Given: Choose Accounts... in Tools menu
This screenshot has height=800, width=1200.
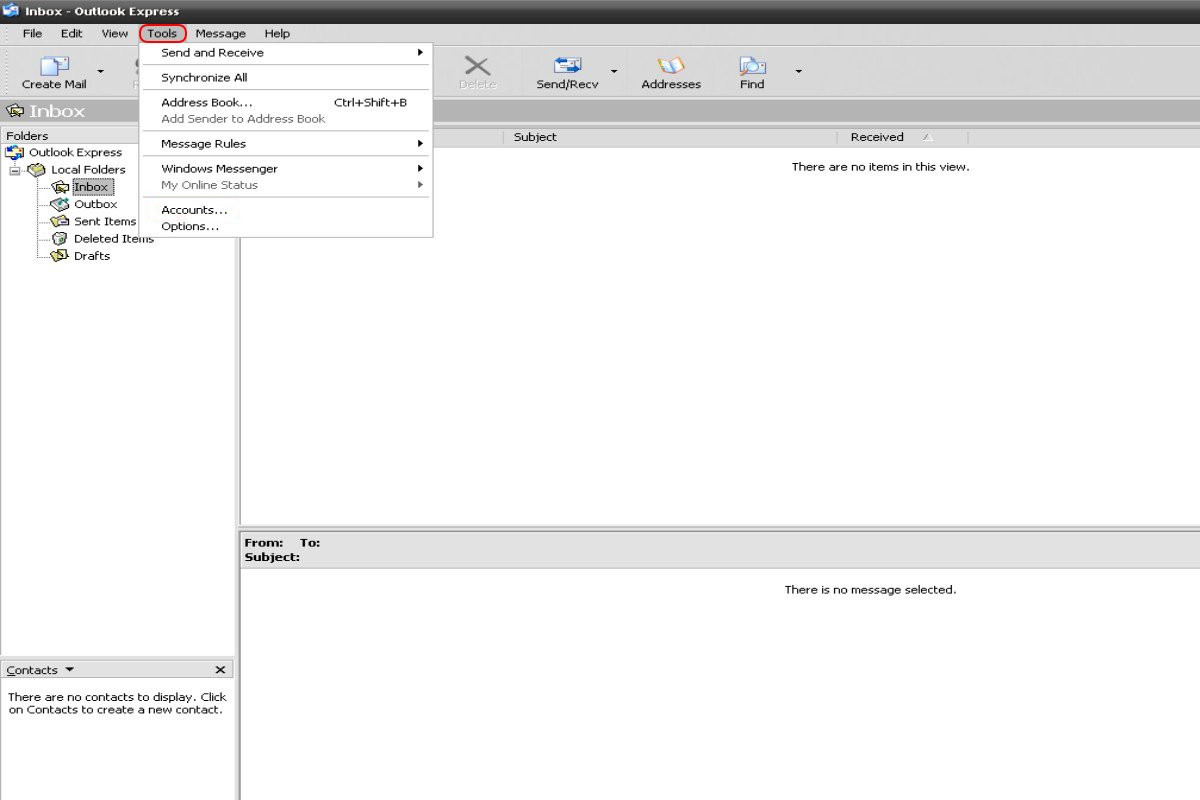Looking at the screenshot, I should (x=286, y=210).
